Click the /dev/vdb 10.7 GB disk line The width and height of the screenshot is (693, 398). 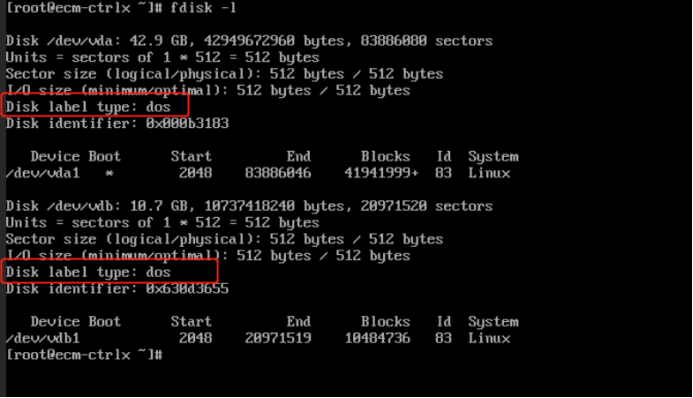249,206
